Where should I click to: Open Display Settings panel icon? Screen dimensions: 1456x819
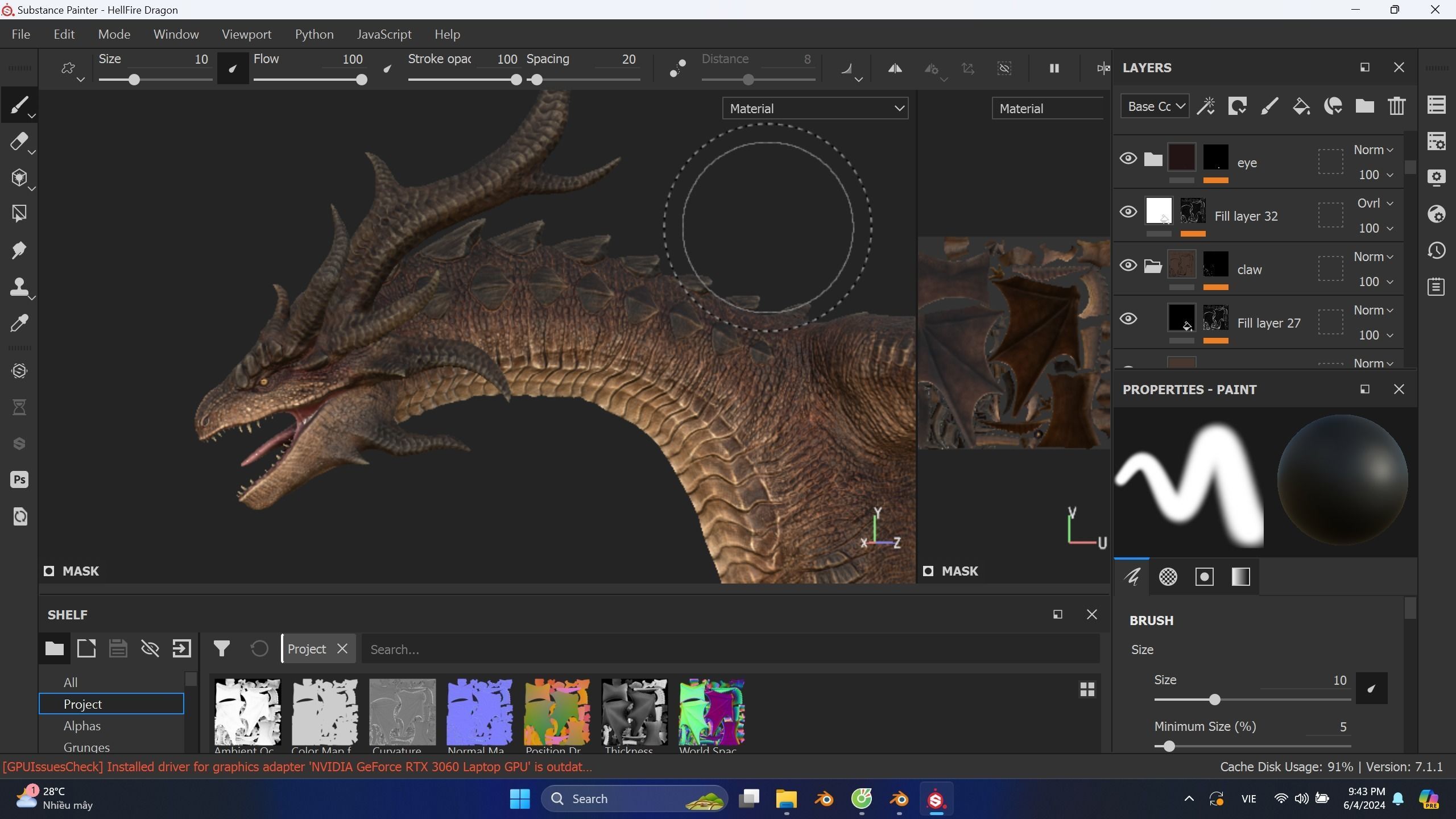pos(1436,178)
